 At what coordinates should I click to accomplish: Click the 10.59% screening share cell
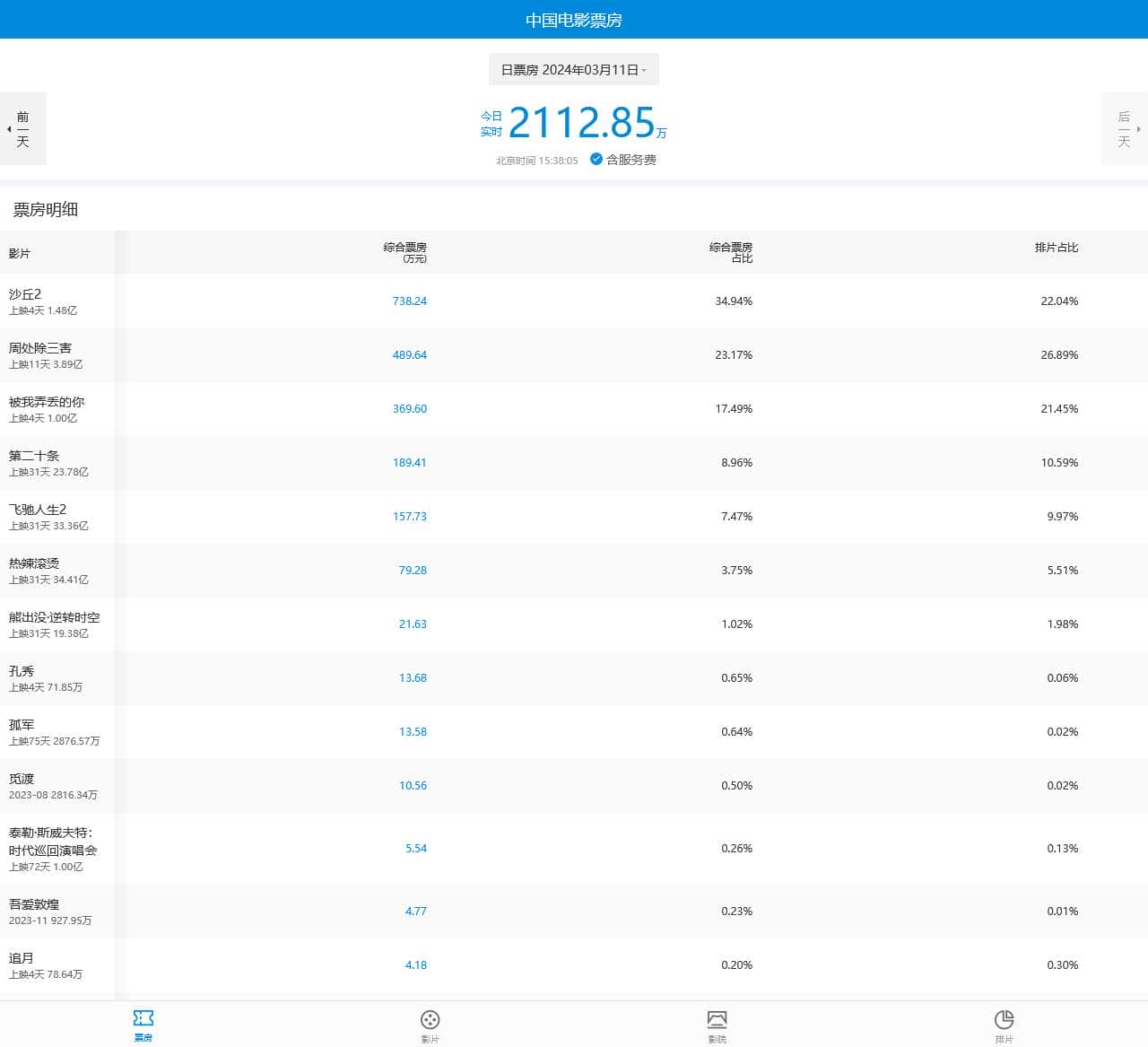1059,463
